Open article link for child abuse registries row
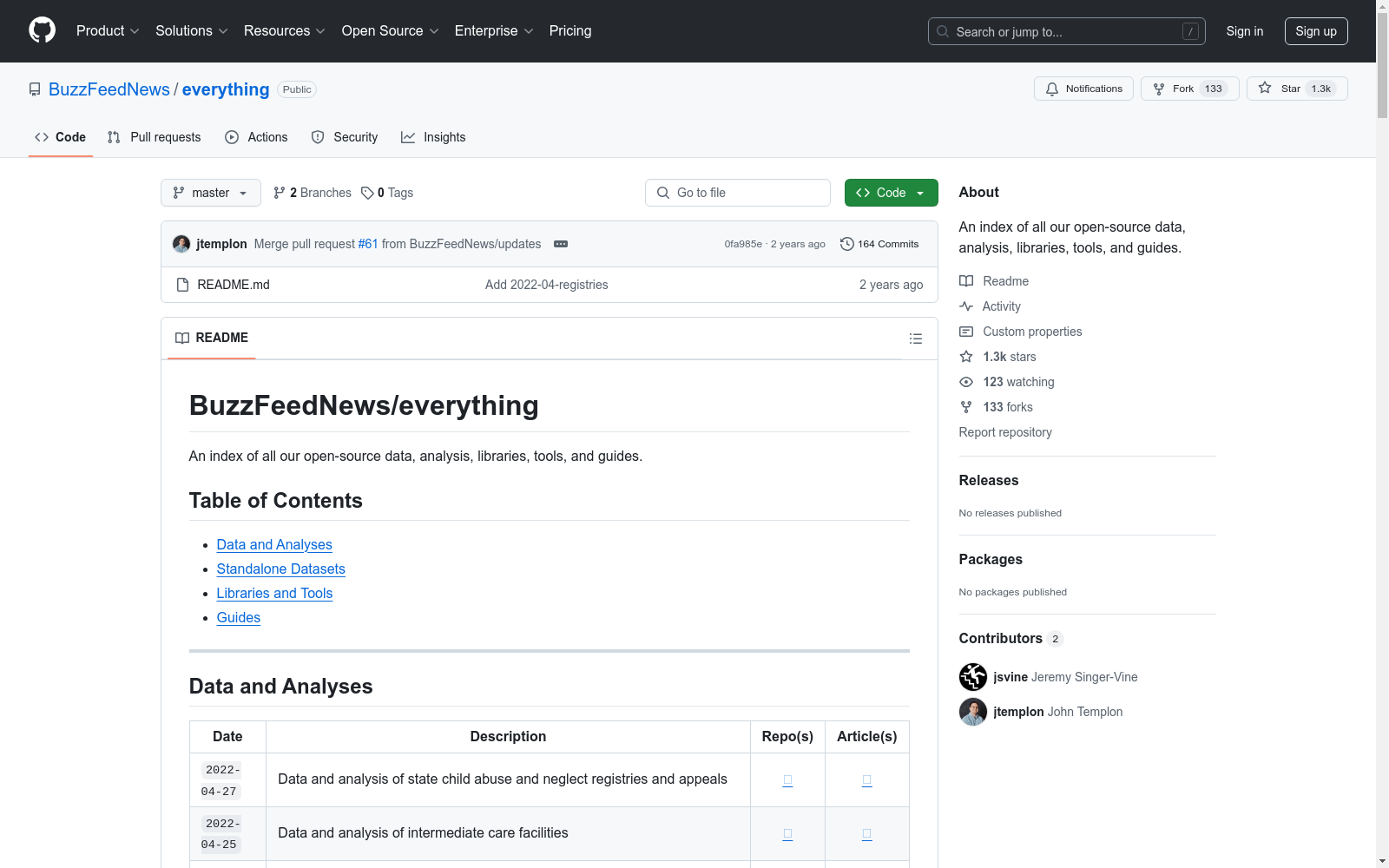 coord(866,780)
